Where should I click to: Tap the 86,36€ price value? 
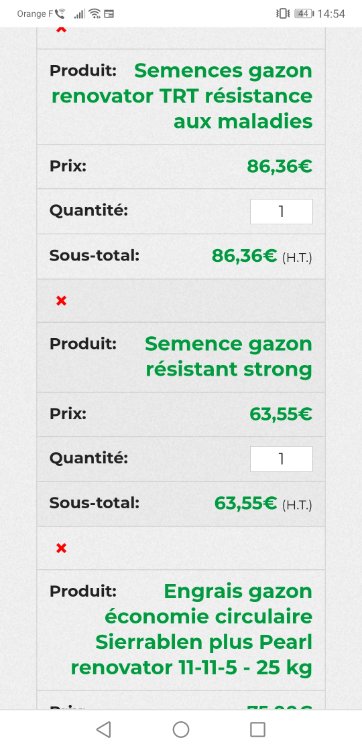[279, 166]
